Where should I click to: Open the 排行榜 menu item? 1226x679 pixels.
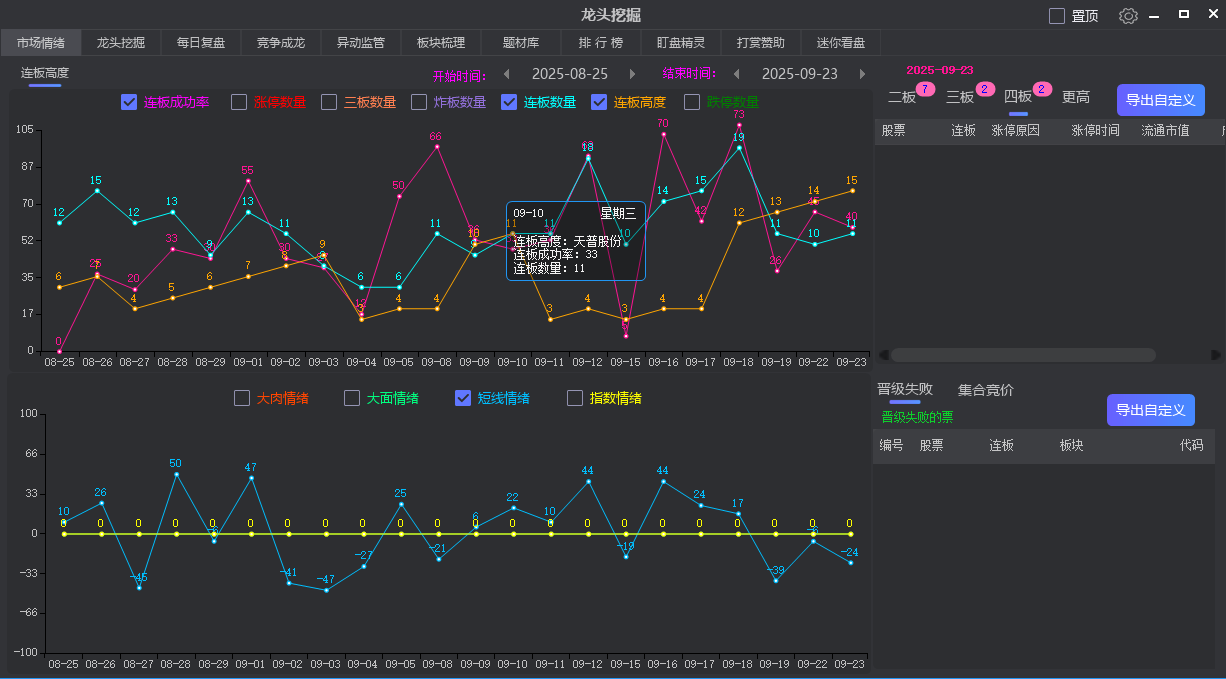pyautogui.click(x=599, y=42)
